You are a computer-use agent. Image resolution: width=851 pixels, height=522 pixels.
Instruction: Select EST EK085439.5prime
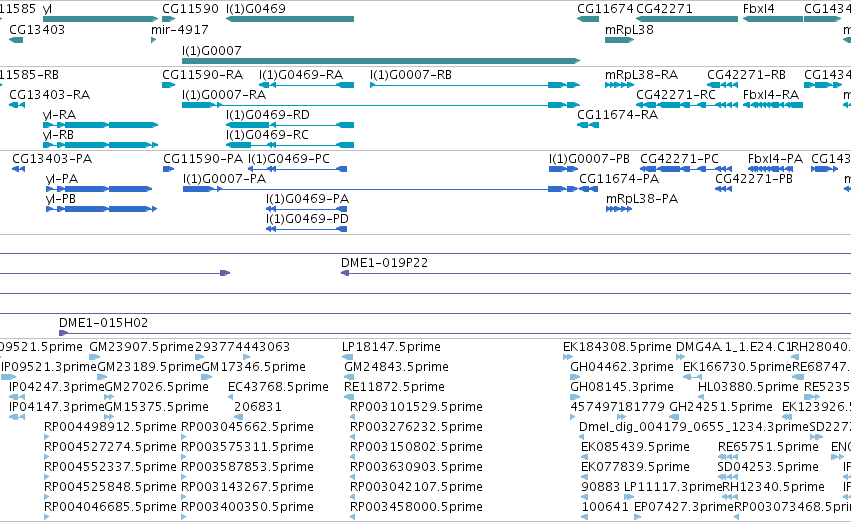(x=636, y=447)
